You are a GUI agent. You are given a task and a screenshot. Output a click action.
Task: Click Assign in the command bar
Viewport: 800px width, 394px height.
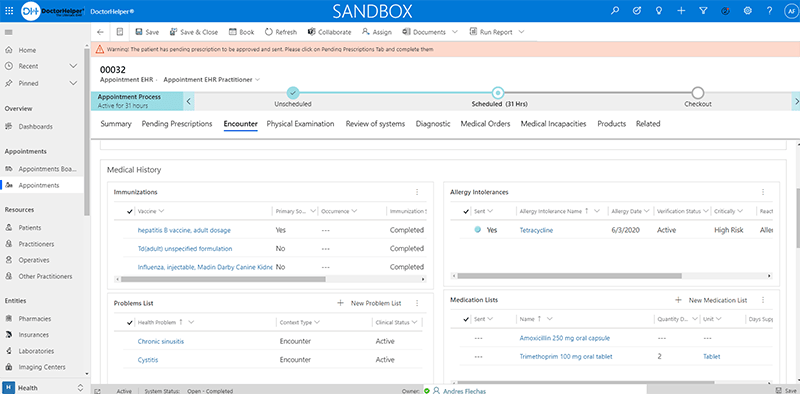coord(377,32)
